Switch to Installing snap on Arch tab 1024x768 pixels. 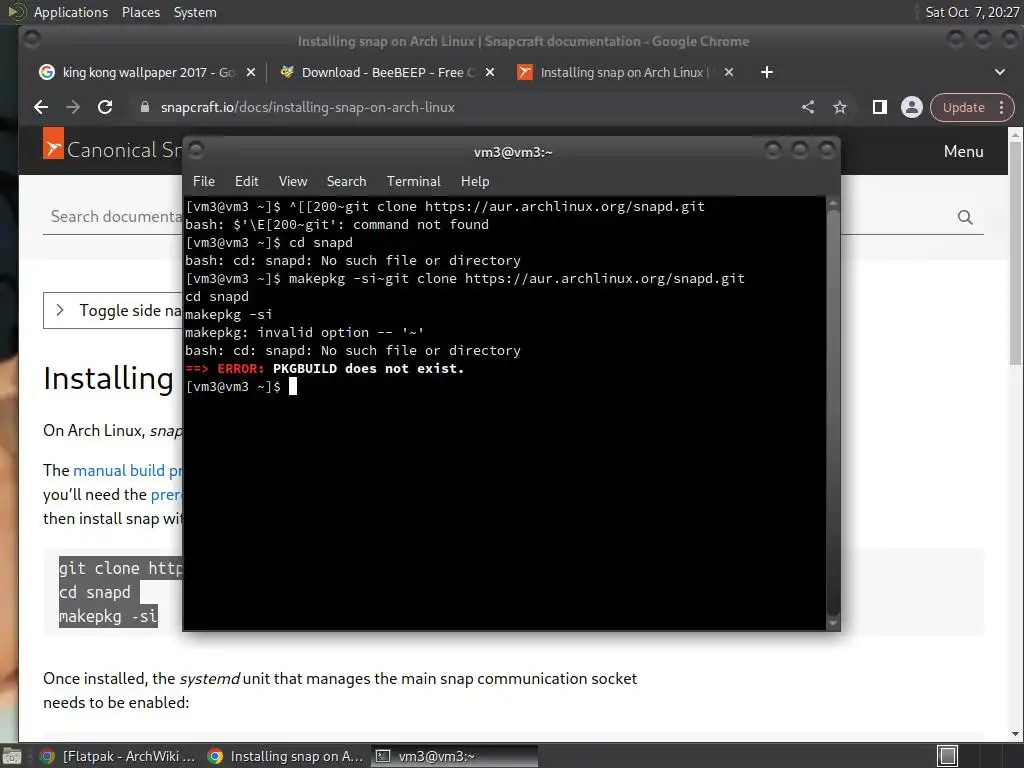click(620, 72)
